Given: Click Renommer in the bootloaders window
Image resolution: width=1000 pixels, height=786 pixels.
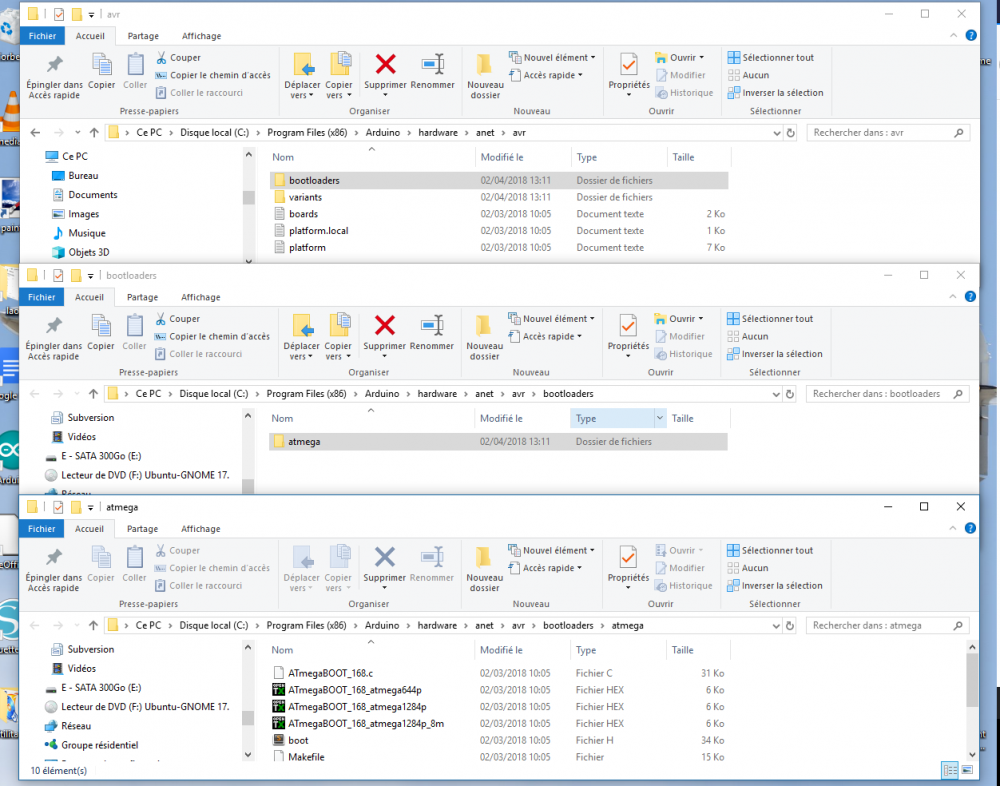Looking at the screenshot, I should [432, 332].
